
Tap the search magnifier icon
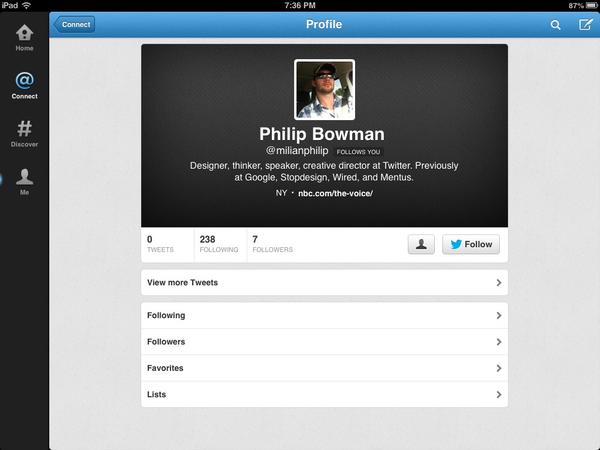[x=555, y=25]
